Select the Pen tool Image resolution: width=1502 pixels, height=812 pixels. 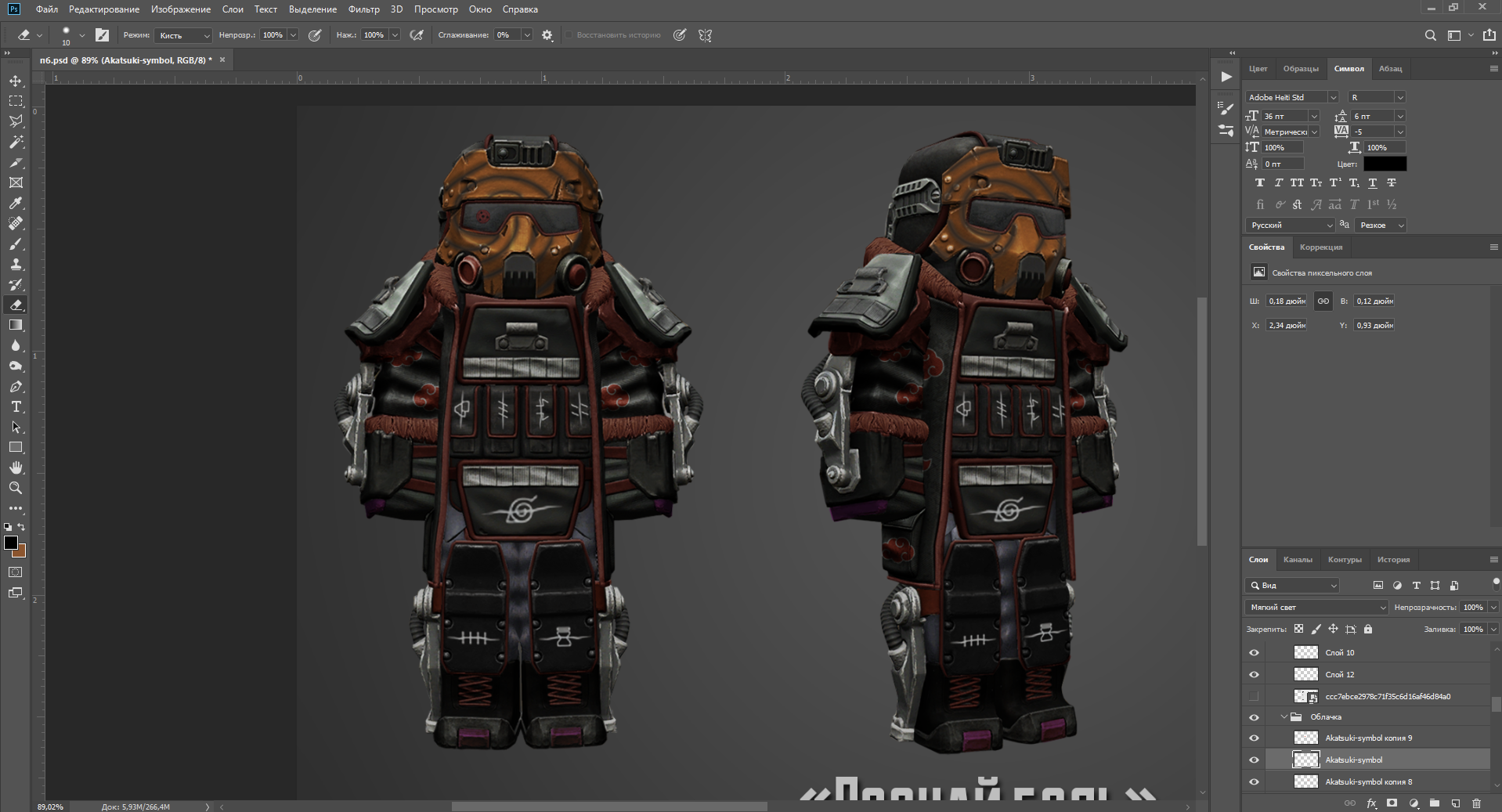click(x=16, y=386)
